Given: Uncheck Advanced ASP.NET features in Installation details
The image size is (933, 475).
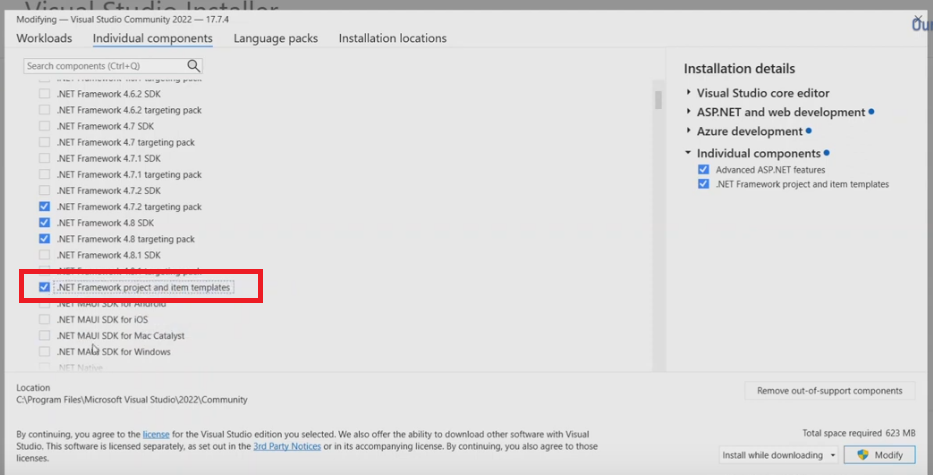Looking at the screenshot, I should click(x=703, y=169).
